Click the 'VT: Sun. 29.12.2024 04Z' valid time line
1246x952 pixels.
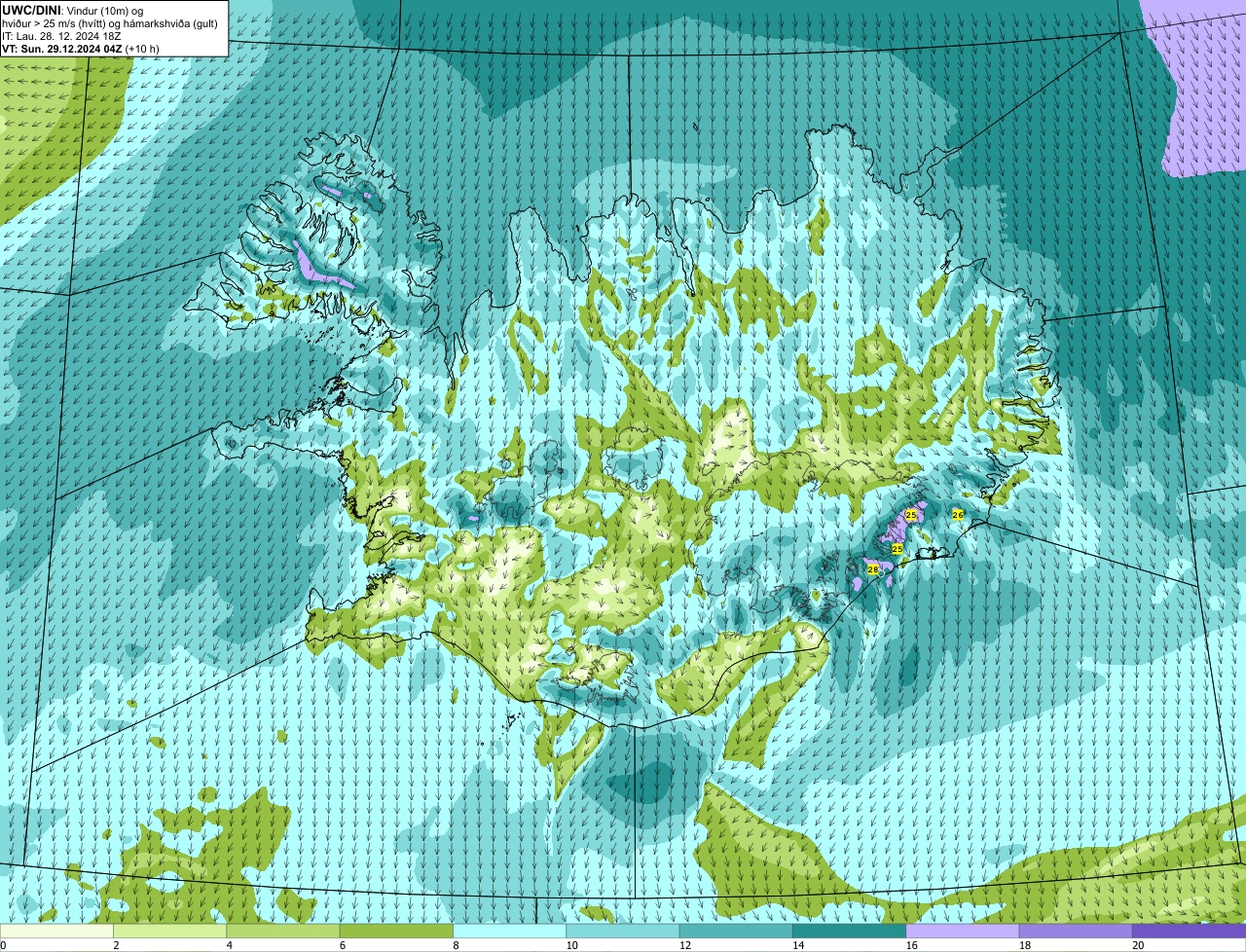point(81,49)
